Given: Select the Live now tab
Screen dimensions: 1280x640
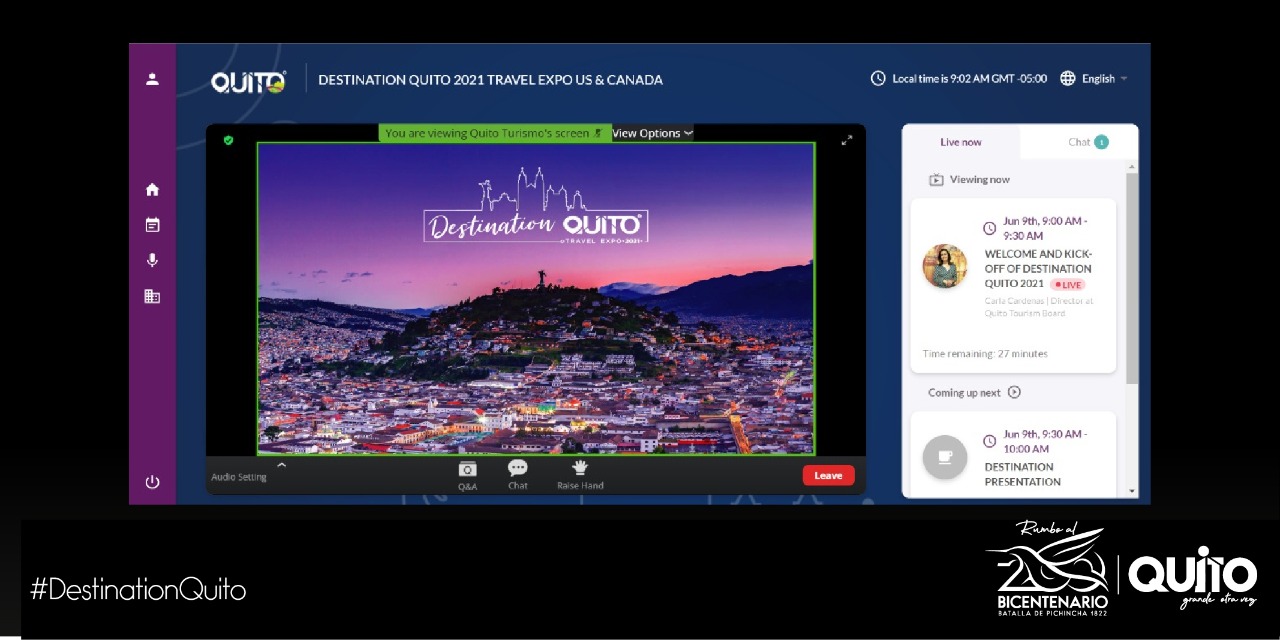Looking at the screenshot, I should 960,142.
